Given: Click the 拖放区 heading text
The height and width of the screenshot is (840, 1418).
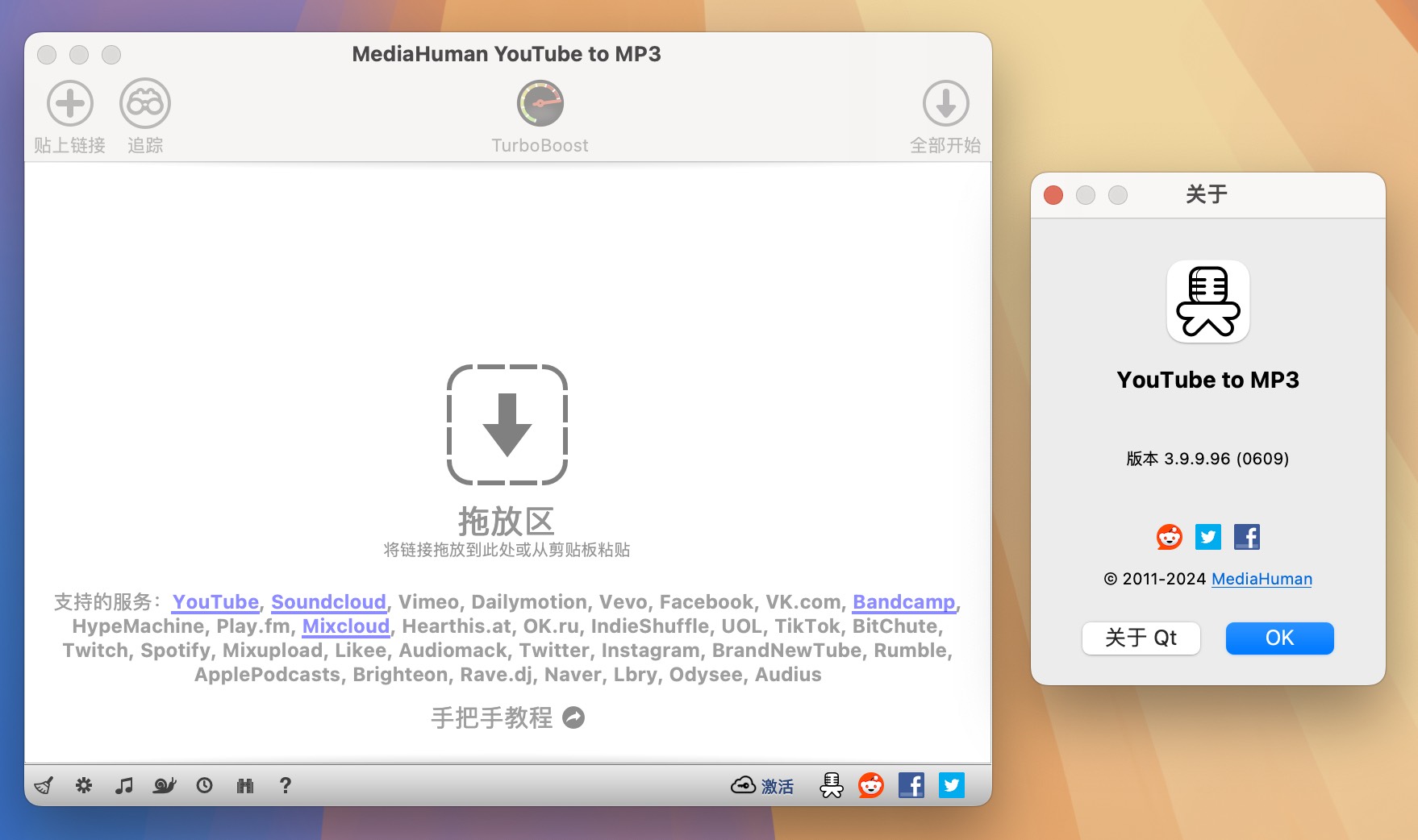Looking at the screenshot, I should [507, 522].
